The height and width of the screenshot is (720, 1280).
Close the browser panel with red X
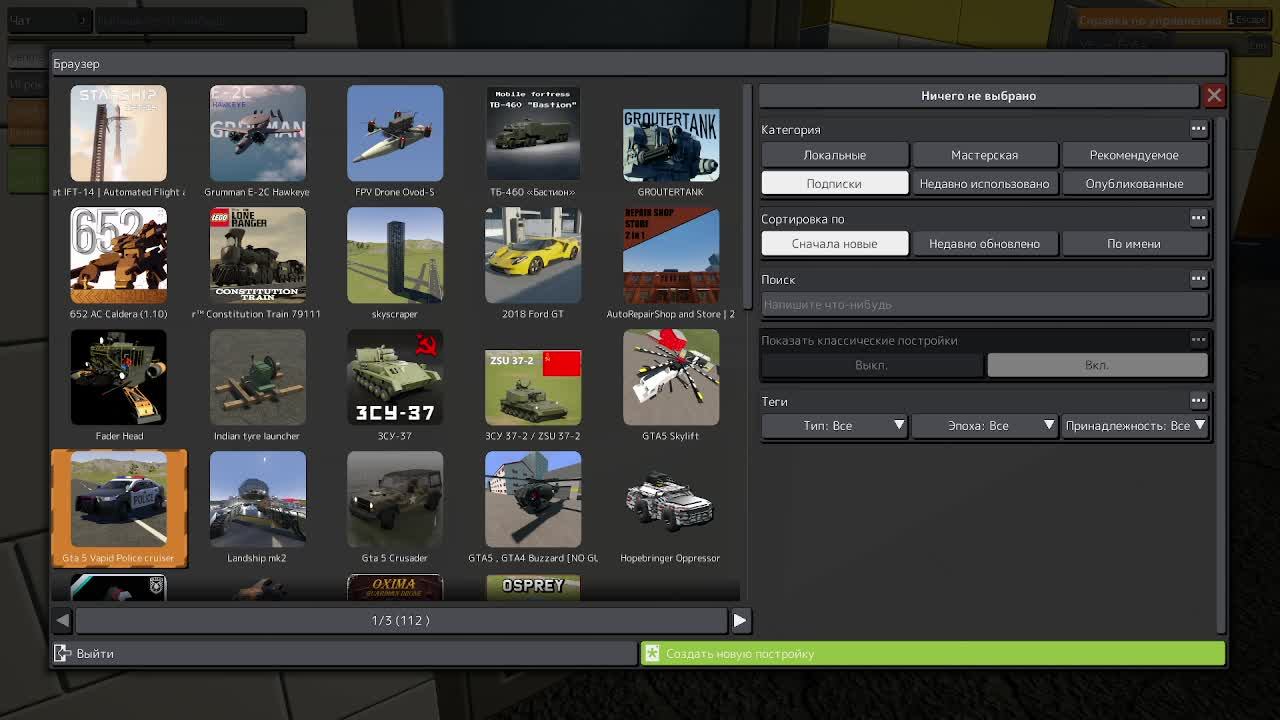point(1214,95)
